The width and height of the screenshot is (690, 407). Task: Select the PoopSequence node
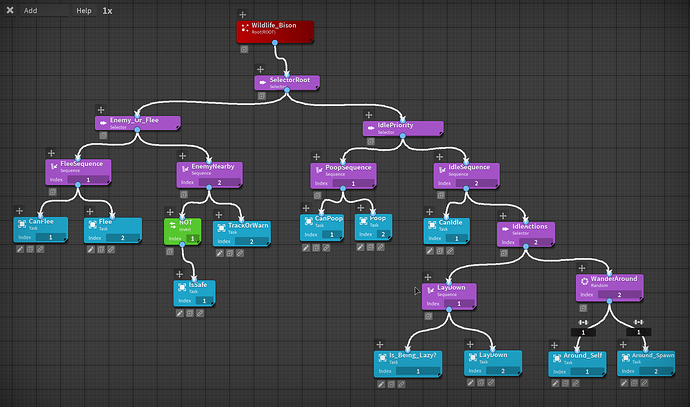[x=343, y=176]
